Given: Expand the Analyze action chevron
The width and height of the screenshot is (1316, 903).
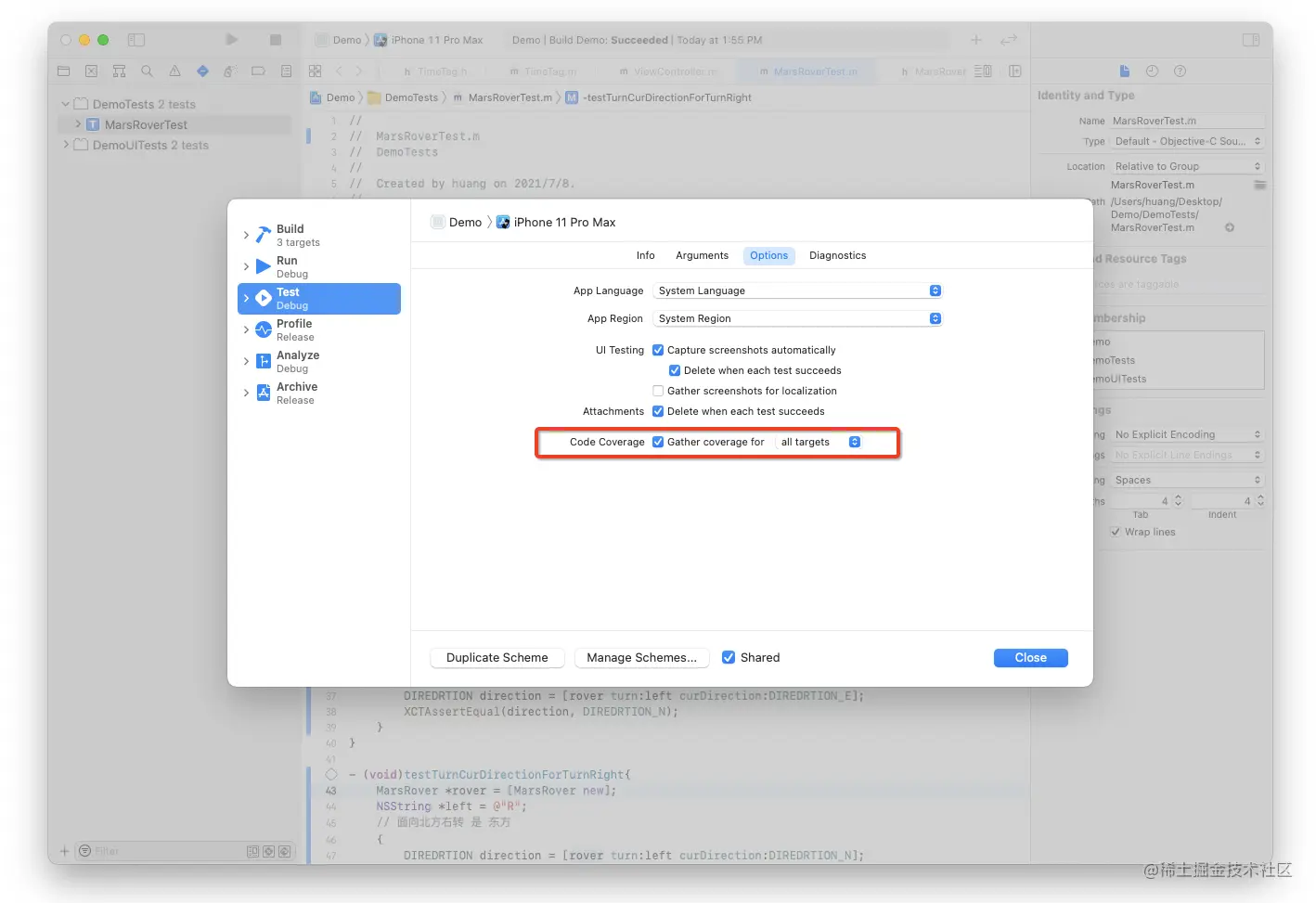Looking at the screenshot, I should 246,361.
